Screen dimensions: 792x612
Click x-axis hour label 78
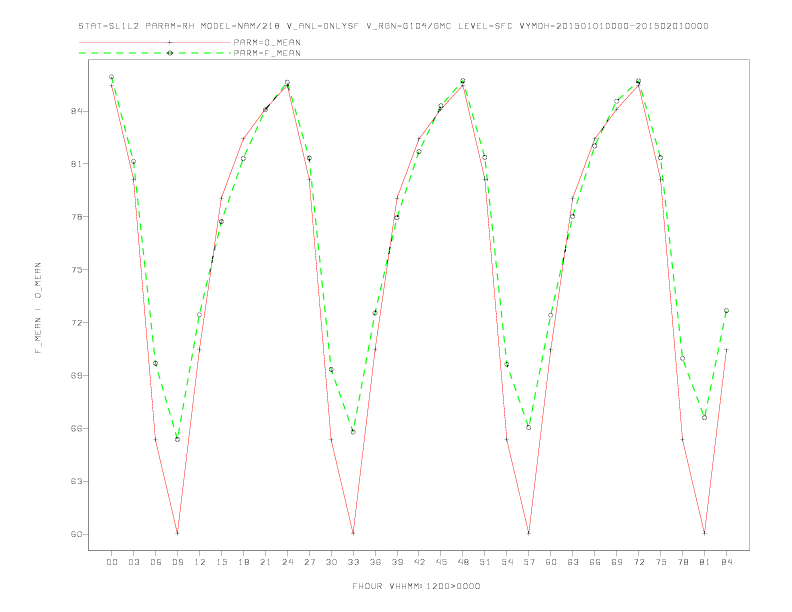point(683,562)
